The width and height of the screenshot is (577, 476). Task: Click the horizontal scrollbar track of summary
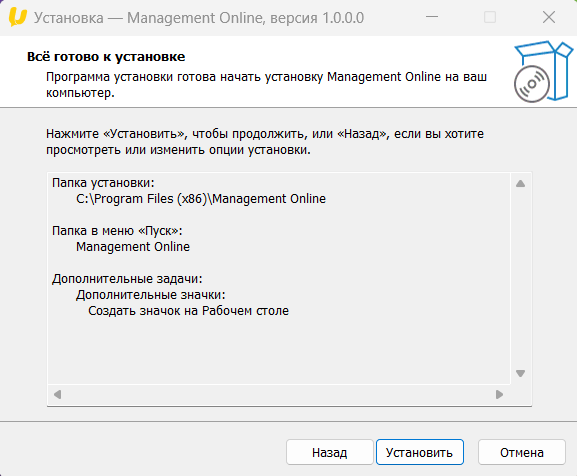tap(279, 395)
